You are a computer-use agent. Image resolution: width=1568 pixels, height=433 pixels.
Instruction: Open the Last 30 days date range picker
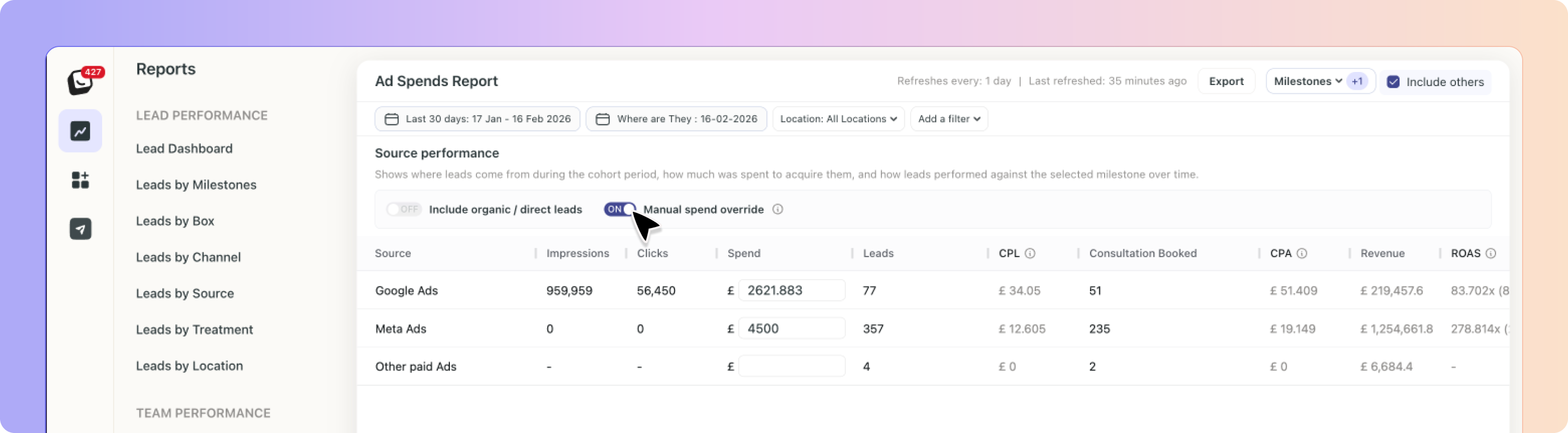click(x=477, y=119)
